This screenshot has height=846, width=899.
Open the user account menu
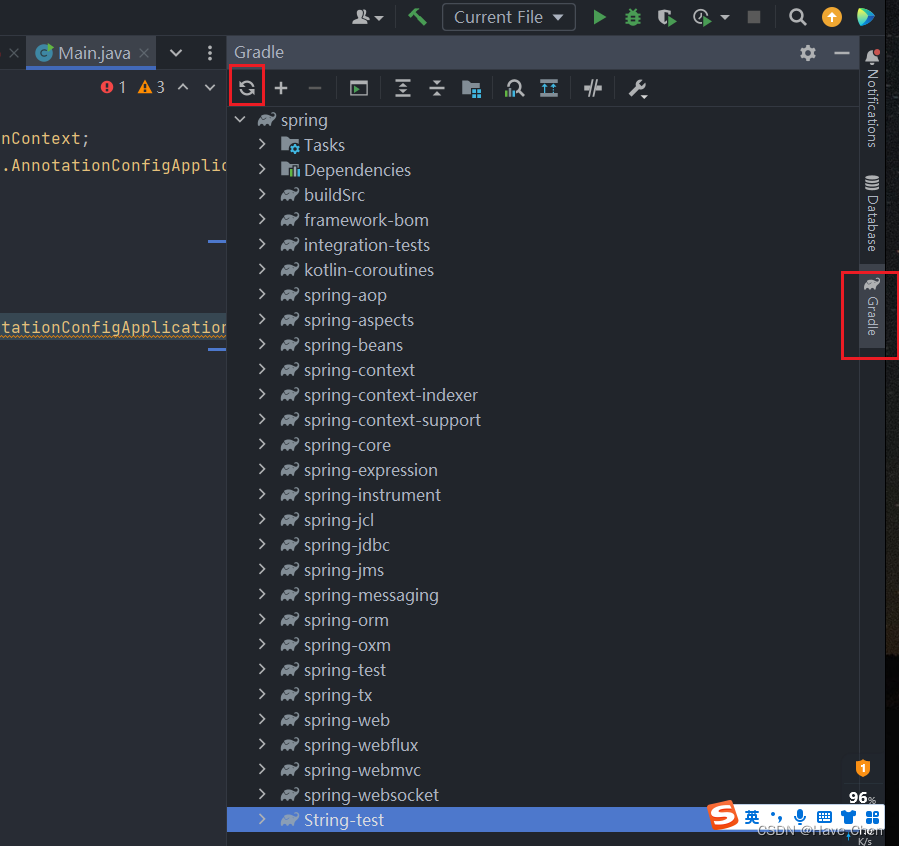click(367, 17)
